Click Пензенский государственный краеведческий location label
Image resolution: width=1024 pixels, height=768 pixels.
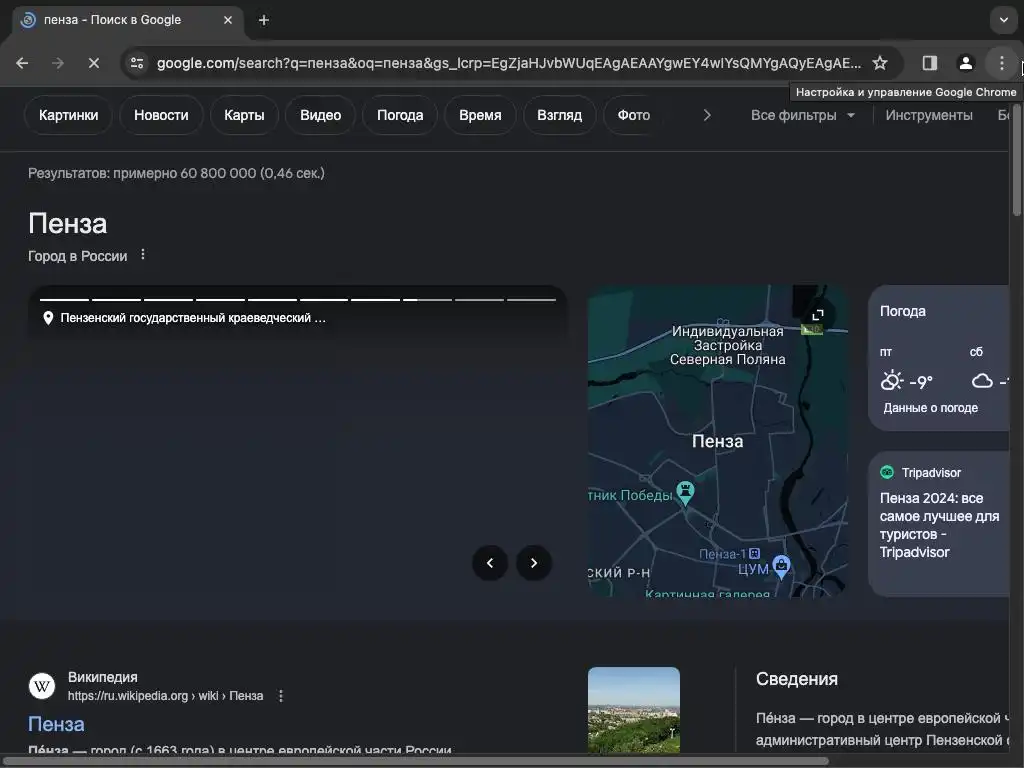[184, 318]
